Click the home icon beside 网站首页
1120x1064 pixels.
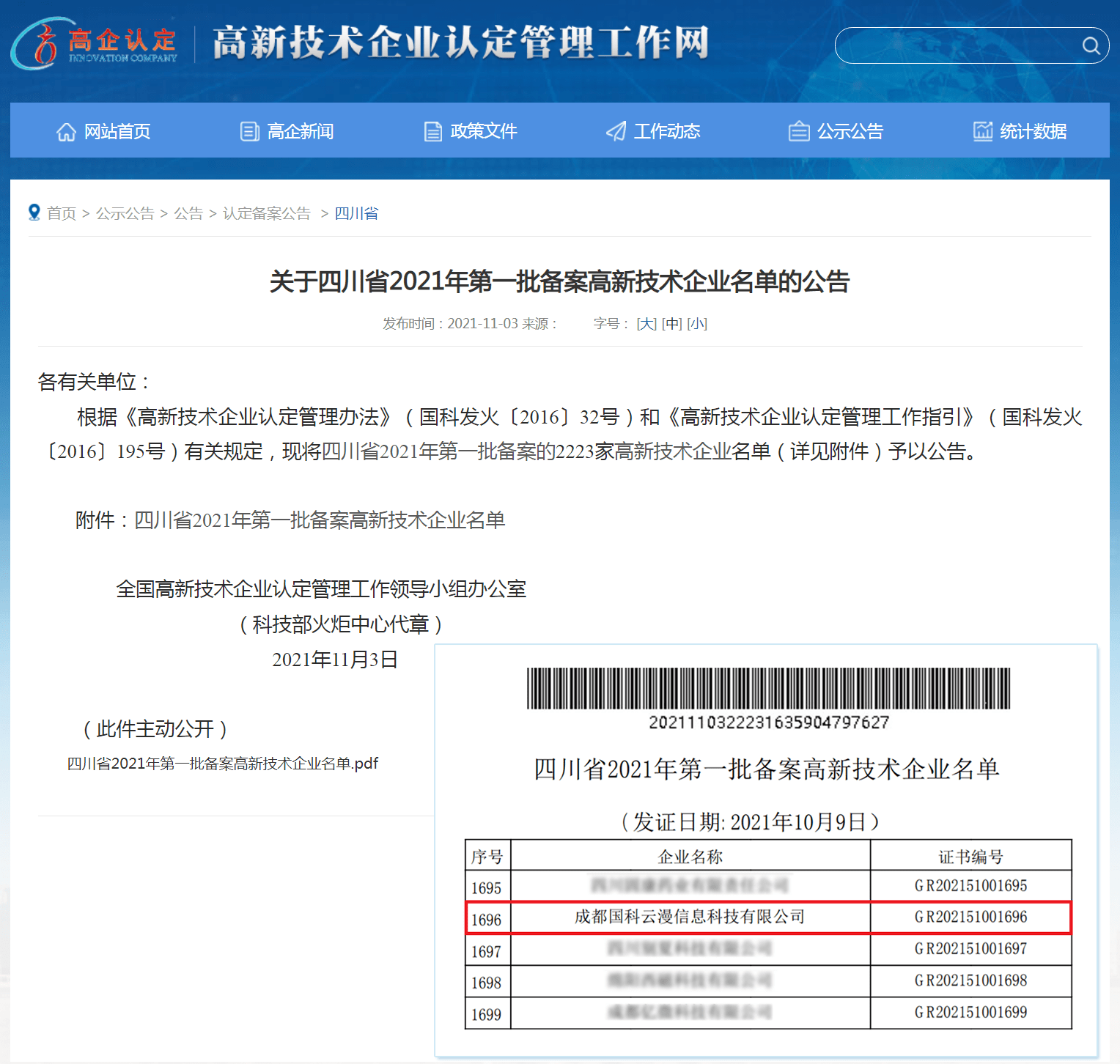[67, 132]
